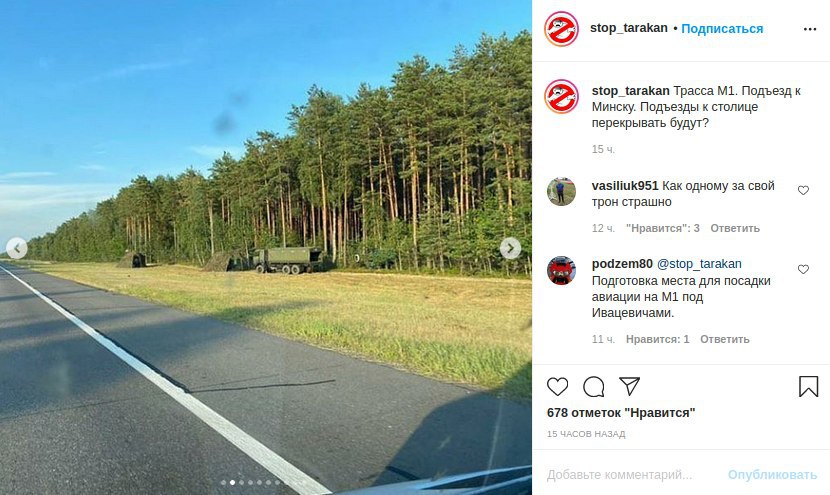The height and width of the screenshot is (495, 830).
Task: Focus the Добавьте комментарий input field
Action: 630,475
